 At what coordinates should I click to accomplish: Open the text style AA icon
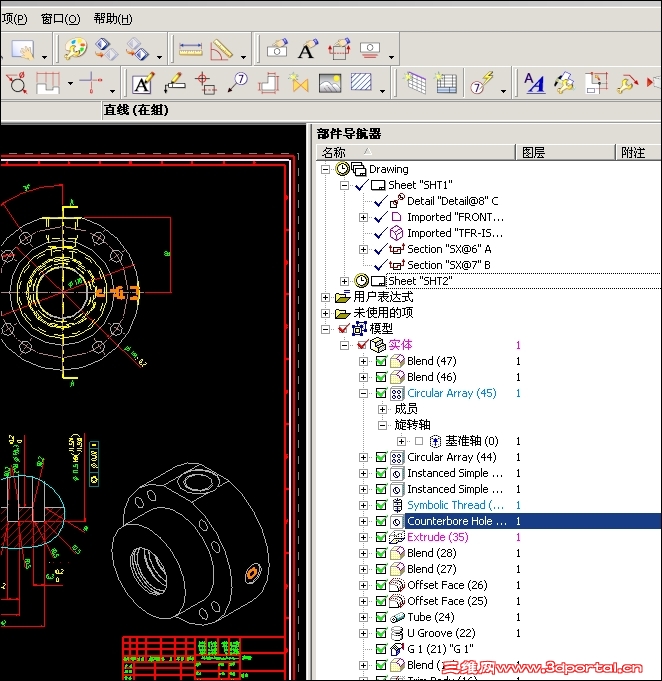(x=534, y=83)
